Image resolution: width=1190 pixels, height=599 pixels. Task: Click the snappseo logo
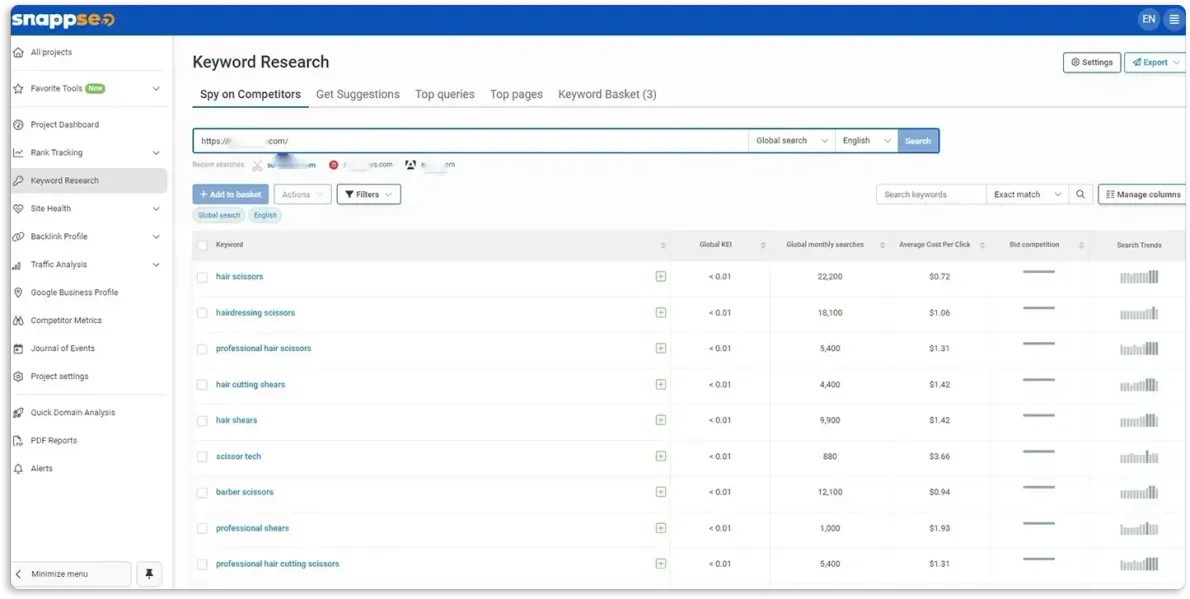click(x=63, y=20)
